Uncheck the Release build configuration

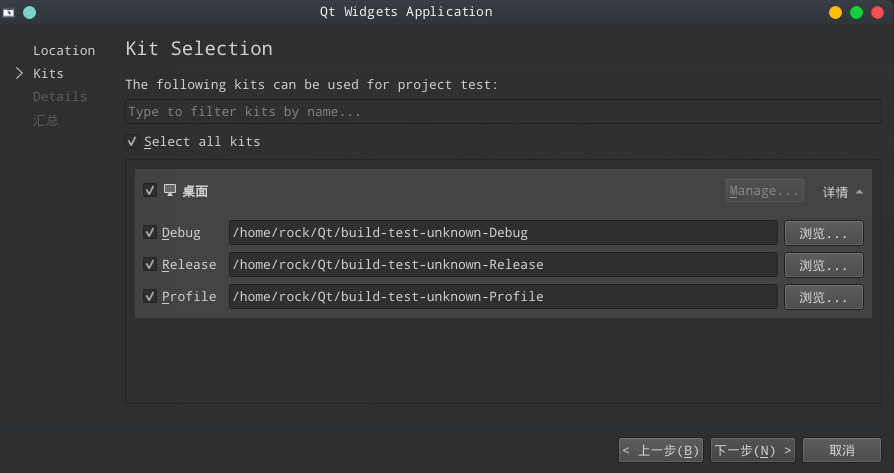(x=150, y=265)
